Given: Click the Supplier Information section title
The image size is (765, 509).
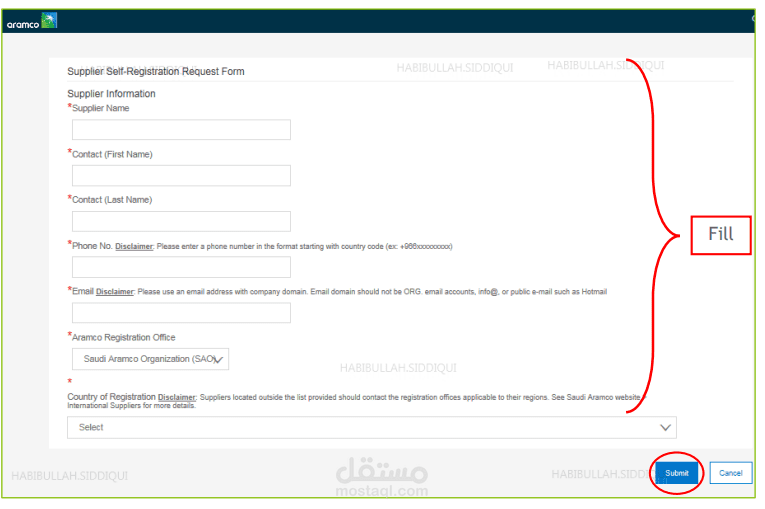Looking at the screenshot, I should [x=112, y=94].
